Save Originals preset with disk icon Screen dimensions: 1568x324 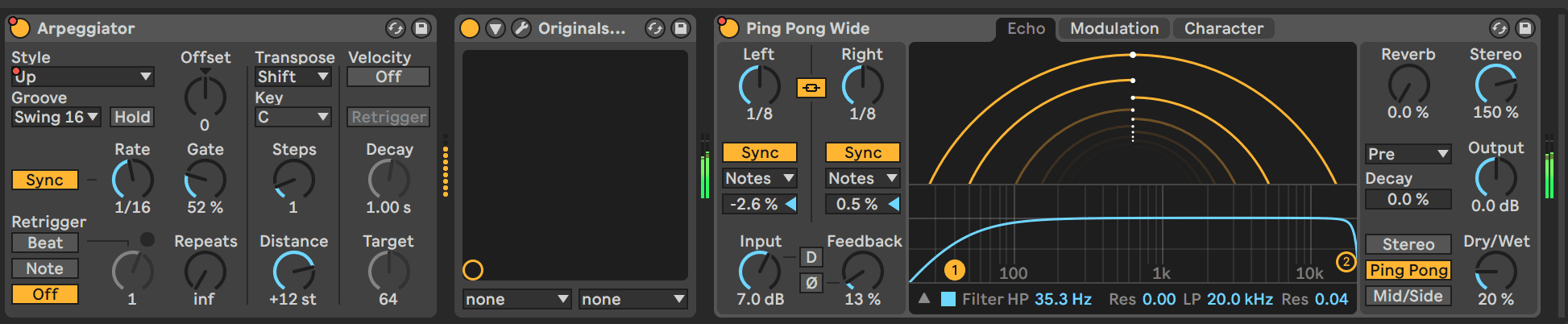681,28
